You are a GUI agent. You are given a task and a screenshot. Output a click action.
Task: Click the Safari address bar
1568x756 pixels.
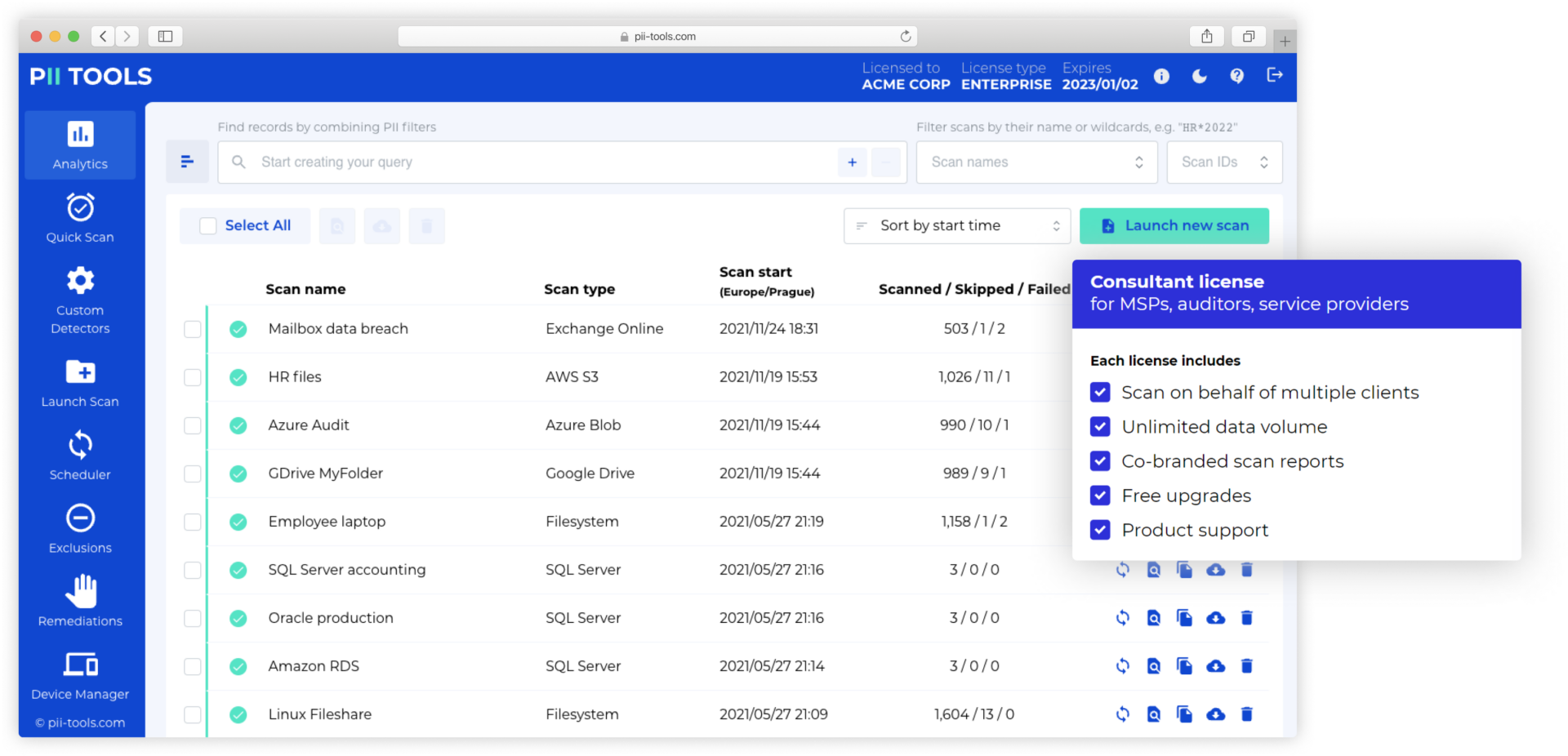(x=657, y=36)
